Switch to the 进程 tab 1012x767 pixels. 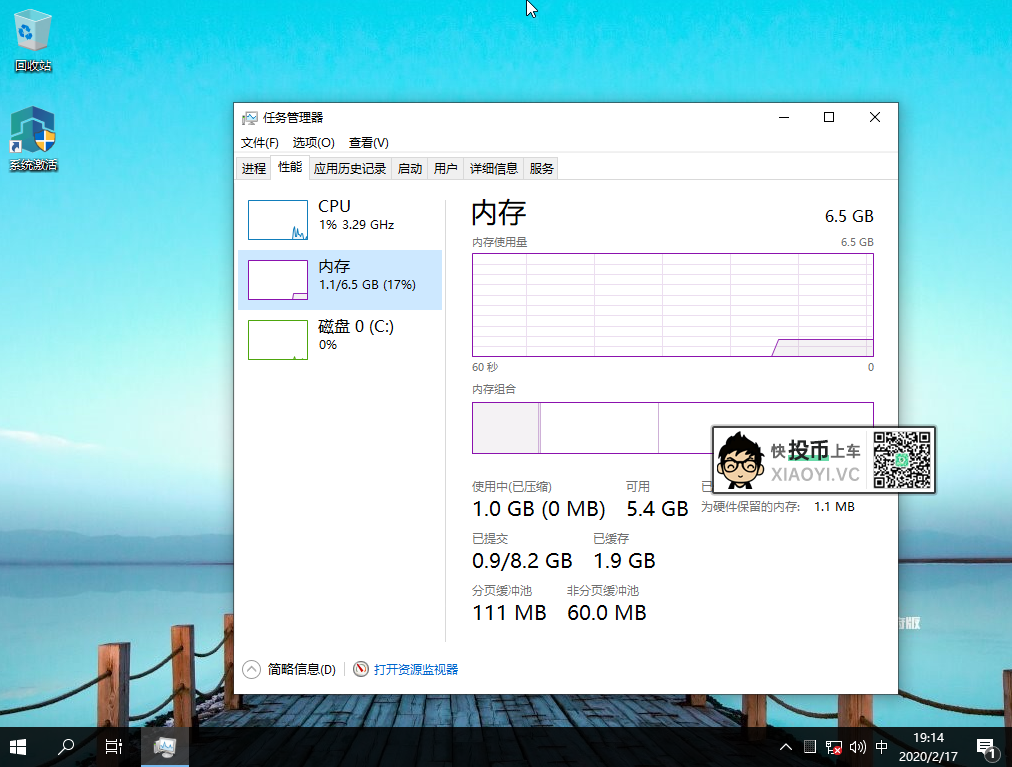[254, 169]
